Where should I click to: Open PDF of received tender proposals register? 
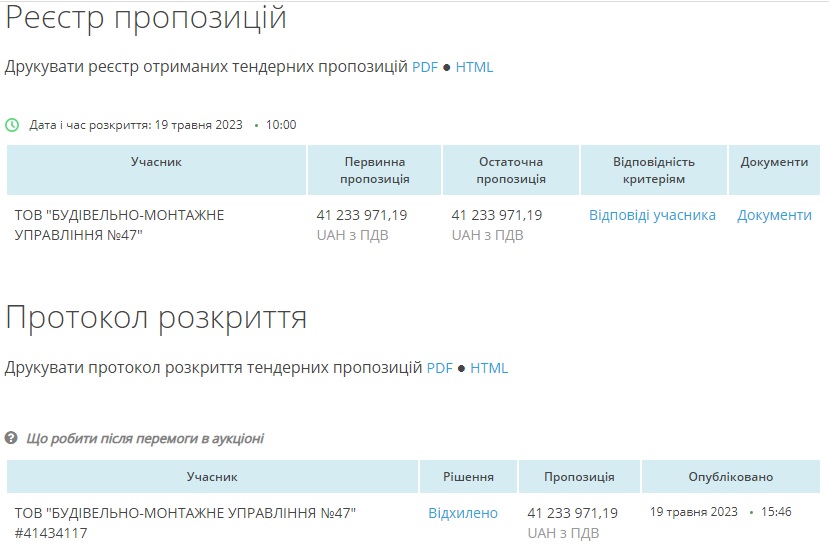click(x=425, y=67)
